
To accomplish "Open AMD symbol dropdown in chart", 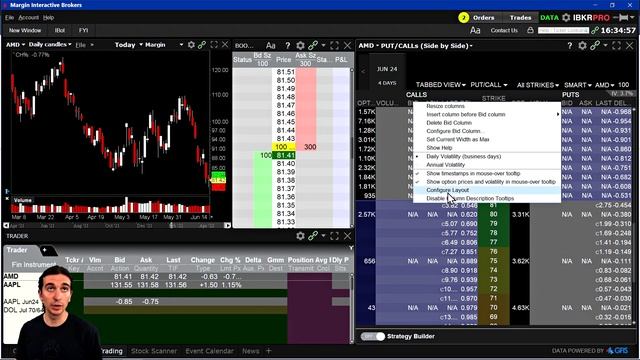I will coord(16,44).
